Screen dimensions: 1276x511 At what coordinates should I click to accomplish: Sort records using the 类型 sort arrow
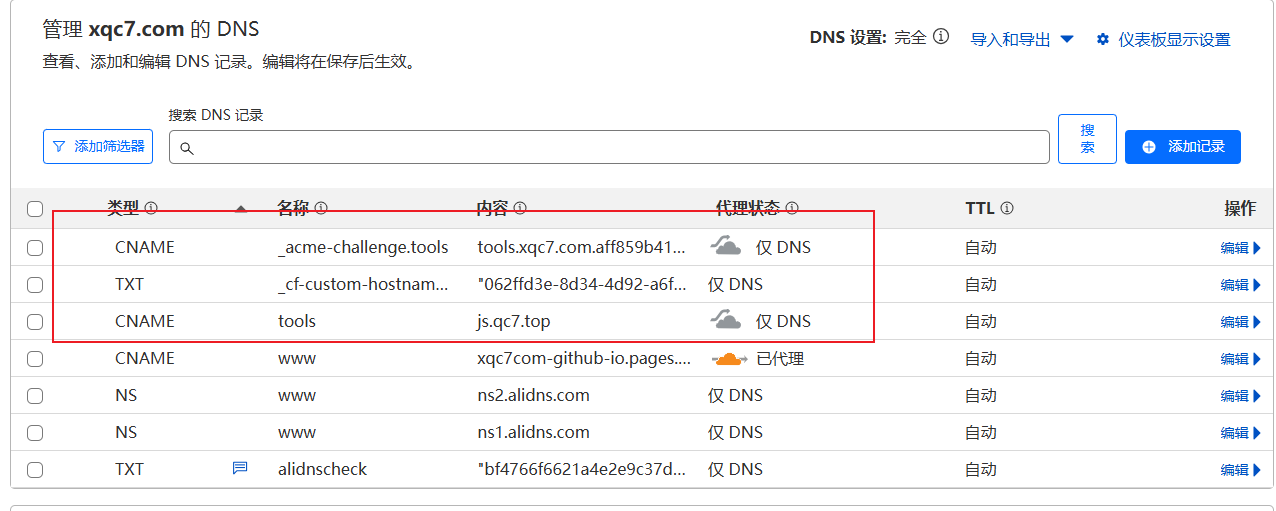pos(241,209)
